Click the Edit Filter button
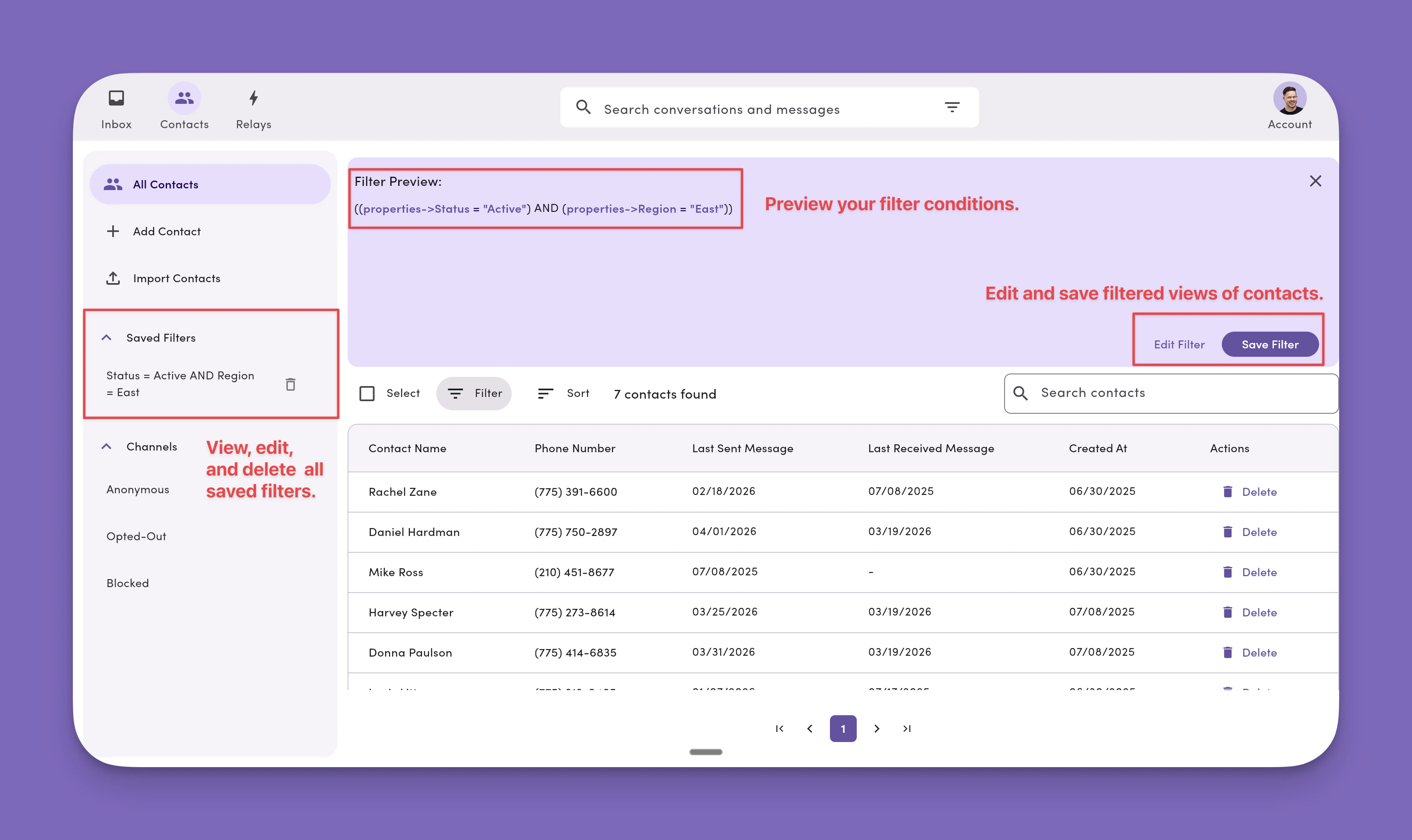 (1179, 345)
